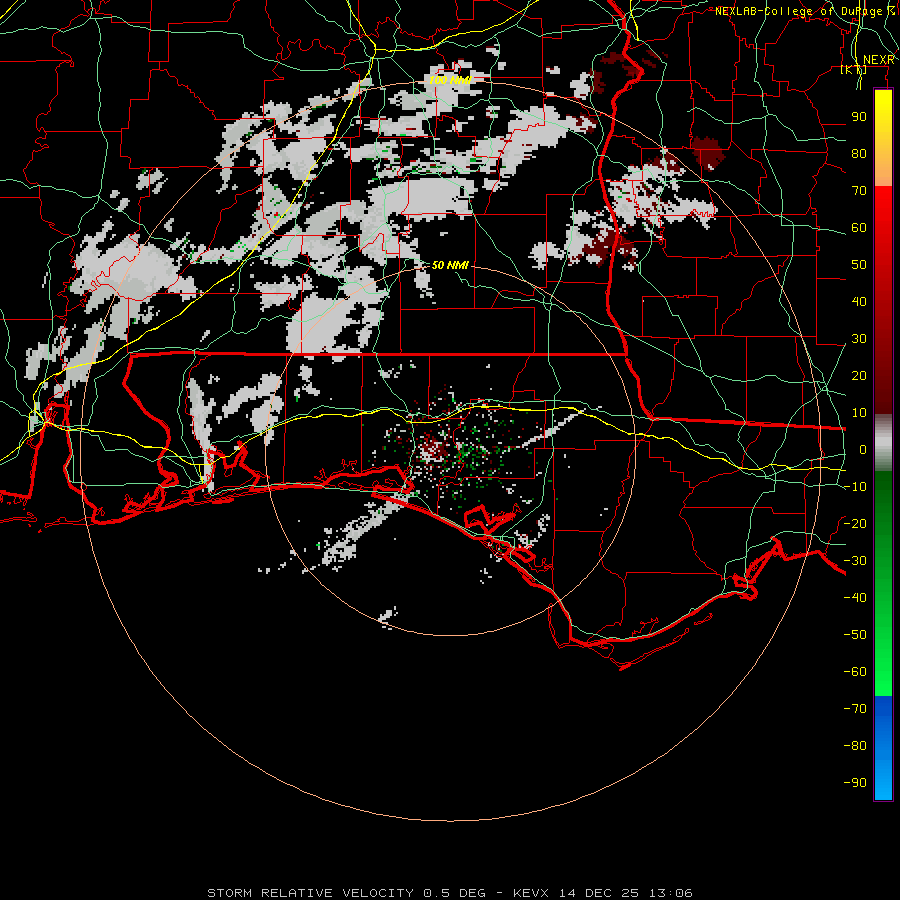This screenshot has width=900, height=900.
Task: Select the Storm Relative Velocity caption text
Action: (450, 893)
